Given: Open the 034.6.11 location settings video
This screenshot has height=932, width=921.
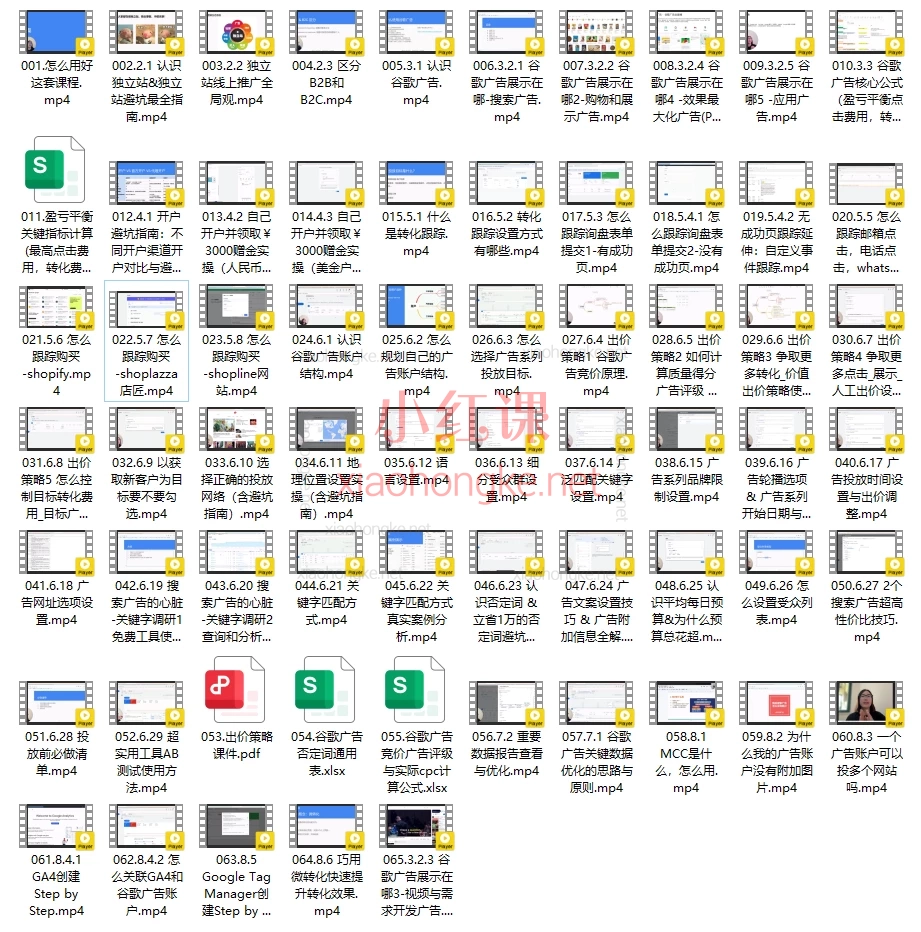Looking at the screenshot, I should 327,433.
